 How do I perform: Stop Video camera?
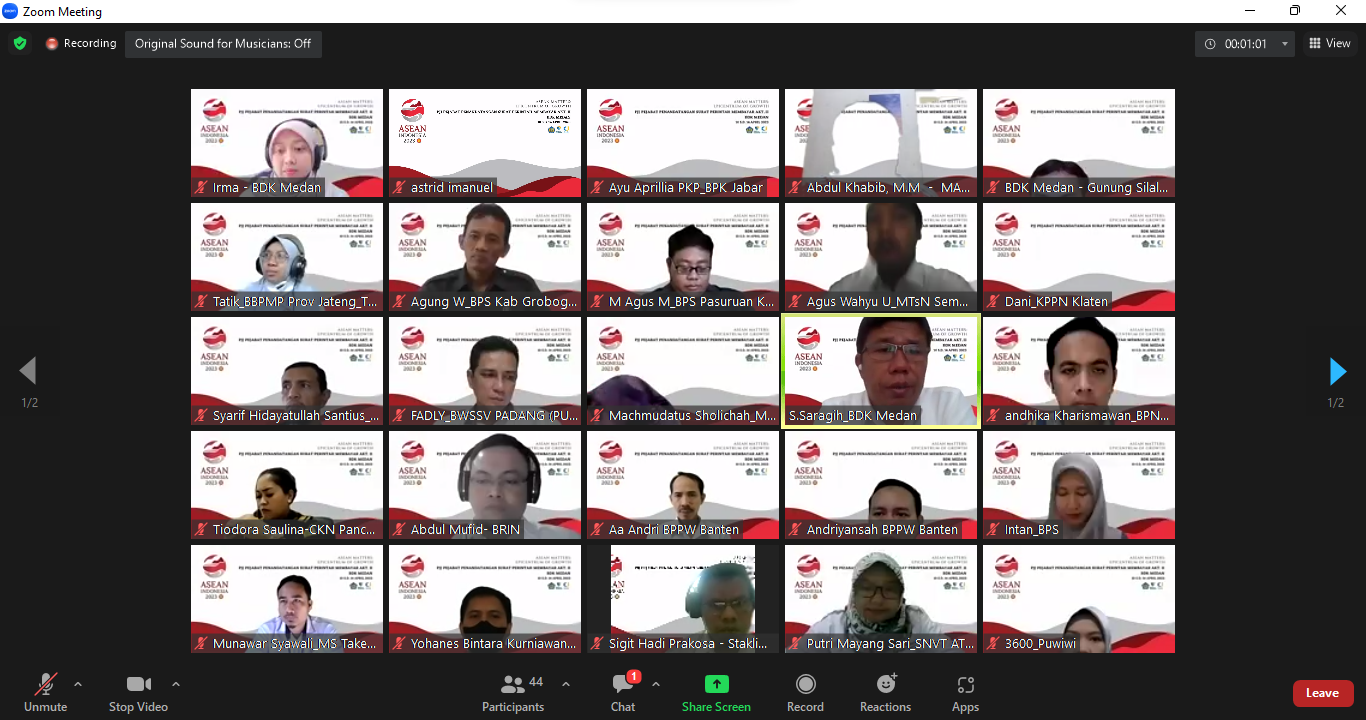(x=138, y=692)
